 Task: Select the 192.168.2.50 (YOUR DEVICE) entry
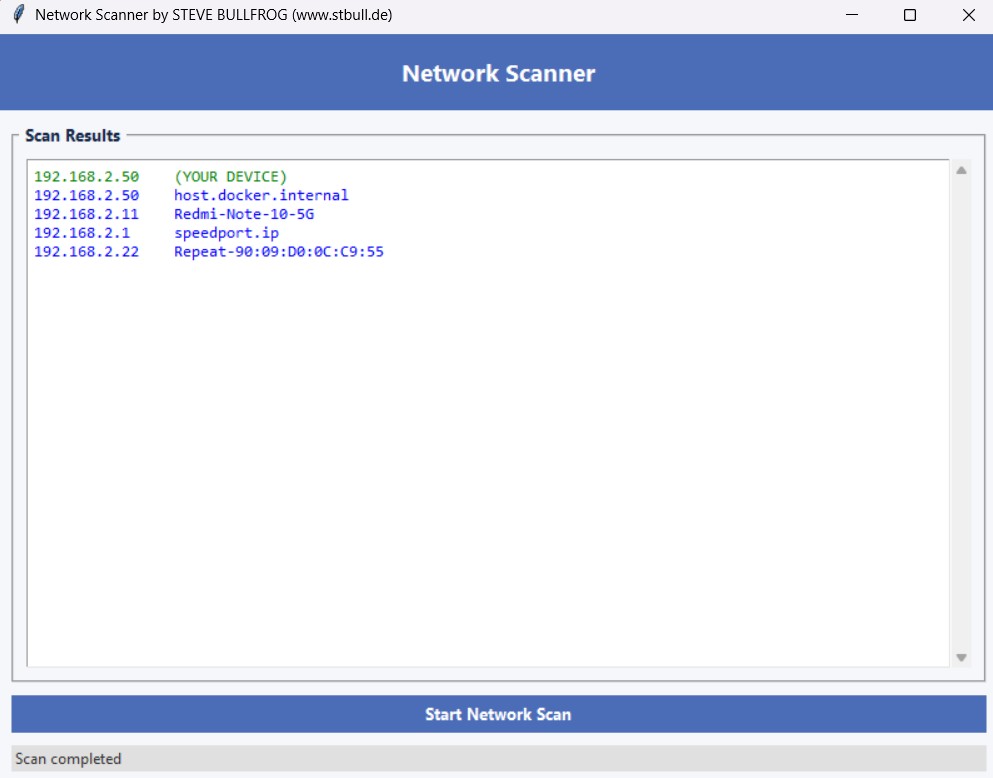coord(160,176)
